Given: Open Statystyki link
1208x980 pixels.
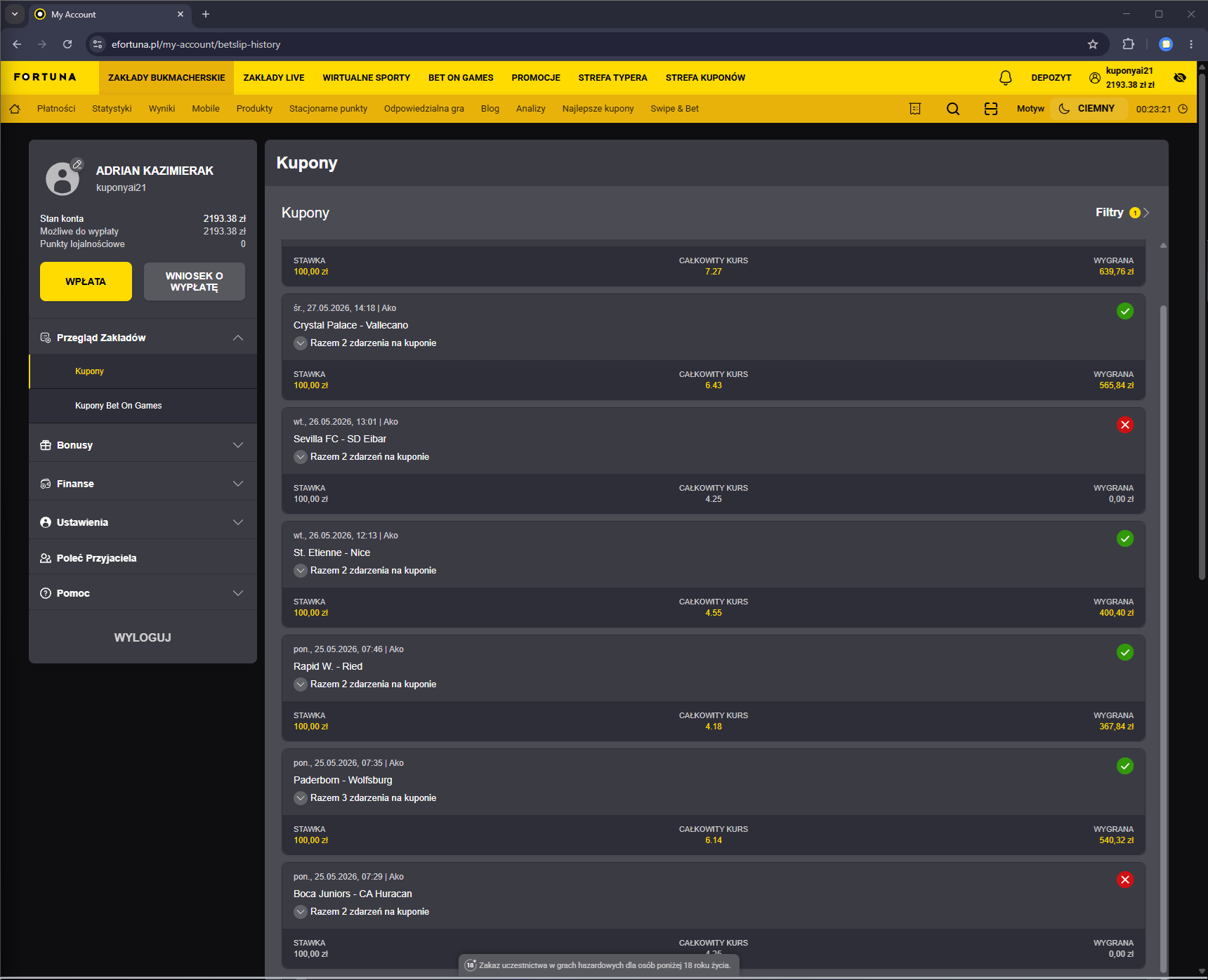Looking at the screenshot, I should (112, 109).
